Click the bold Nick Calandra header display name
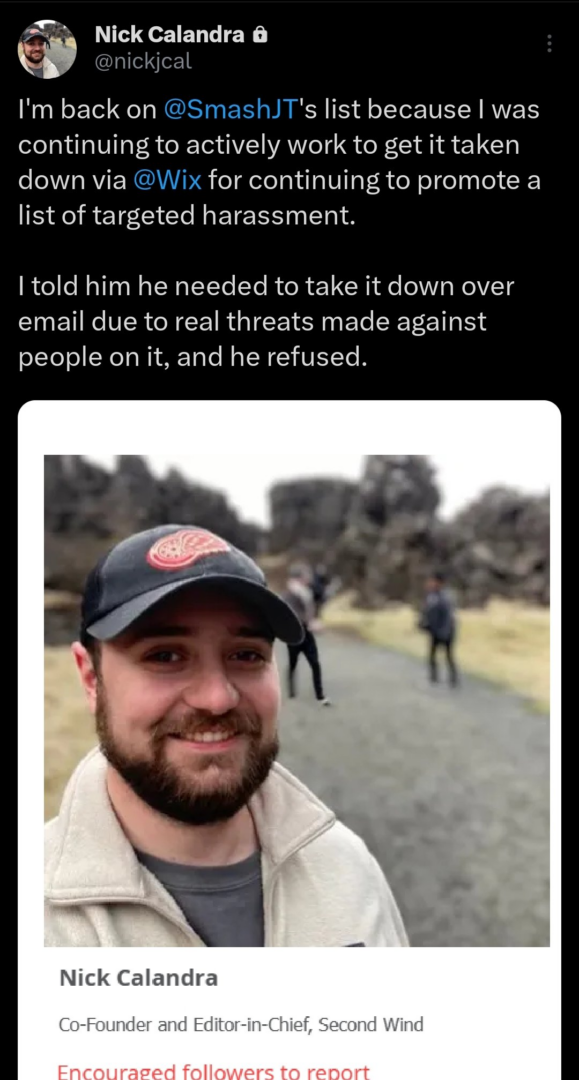 pos(169,34)
